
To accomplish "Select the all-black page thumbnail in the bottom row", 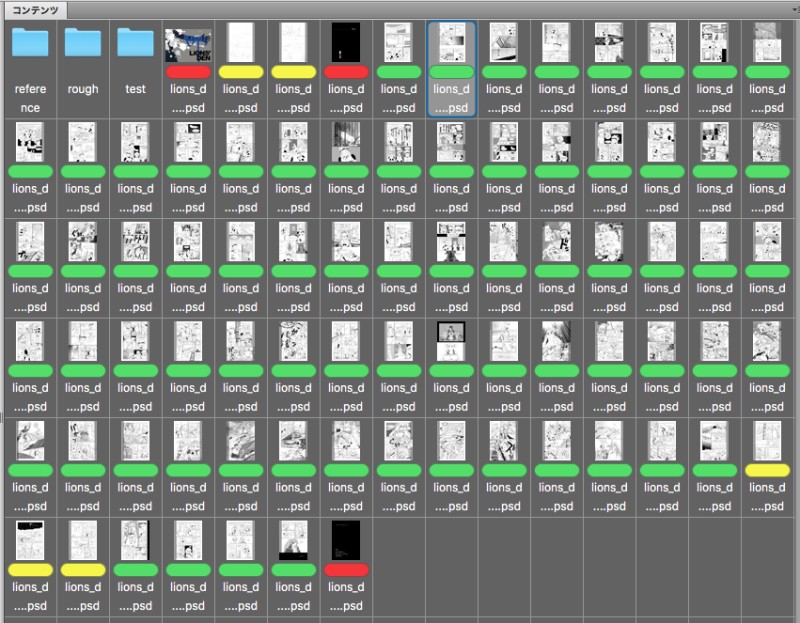I will 346,540.
